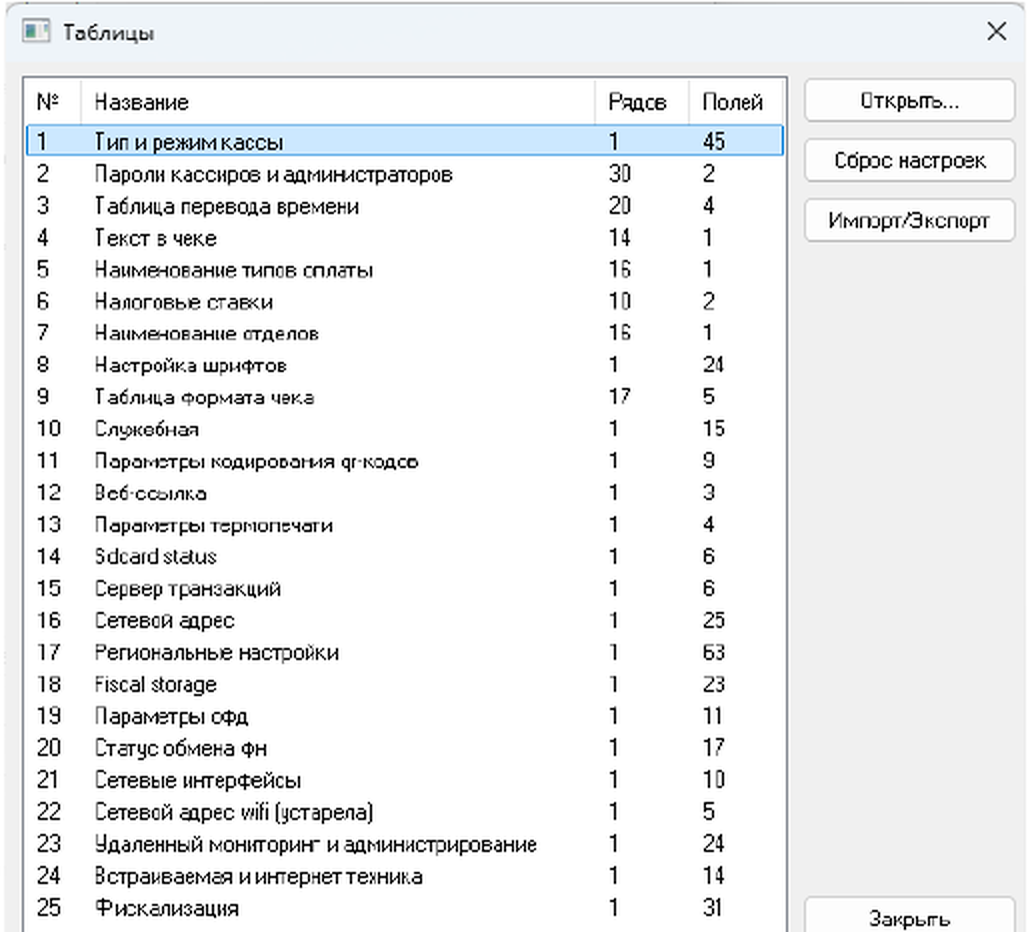Click the Полей column header

click(x=737, y=102)
